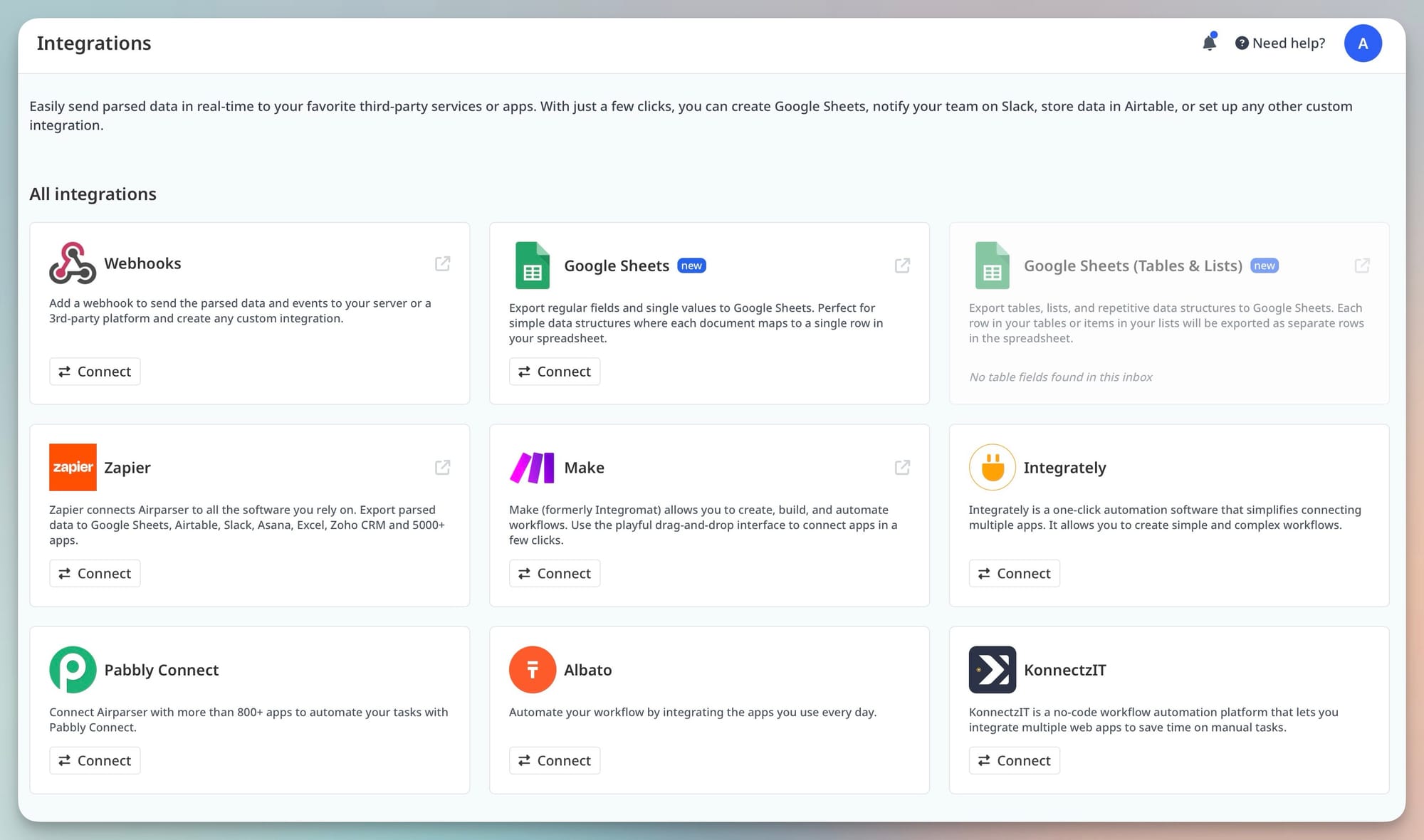Viewport: 1424px width, 840px height.
Task: Click the Integrately plug logo
Action: [x=992, y=468]
